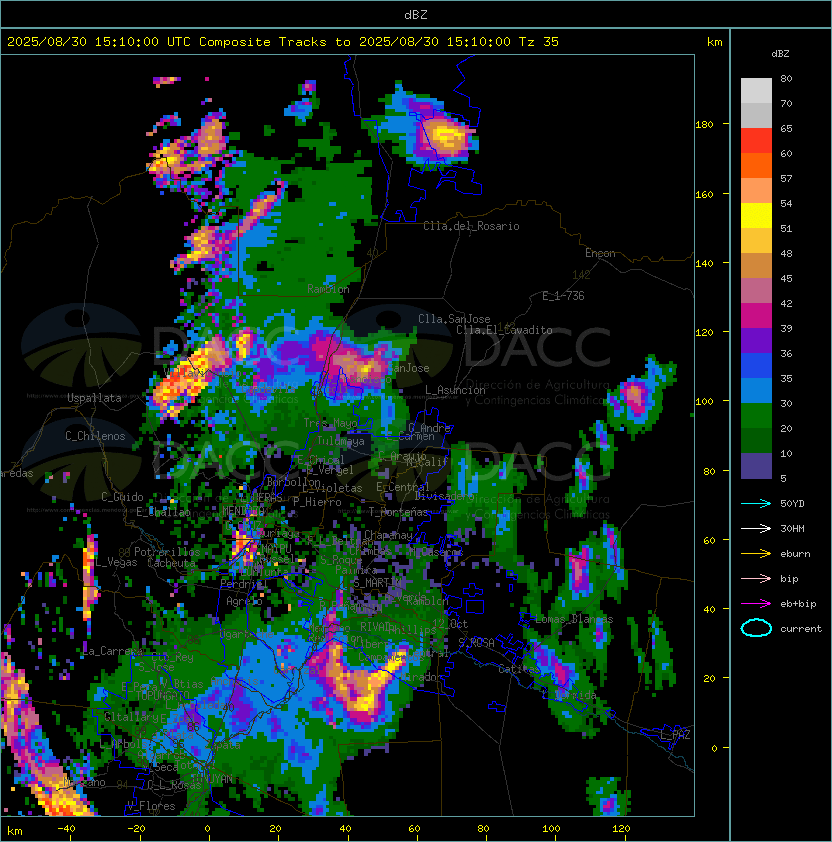832x842 pixels.
Task: Click the 'G_Andre' map label
Action: pos(429,428)
